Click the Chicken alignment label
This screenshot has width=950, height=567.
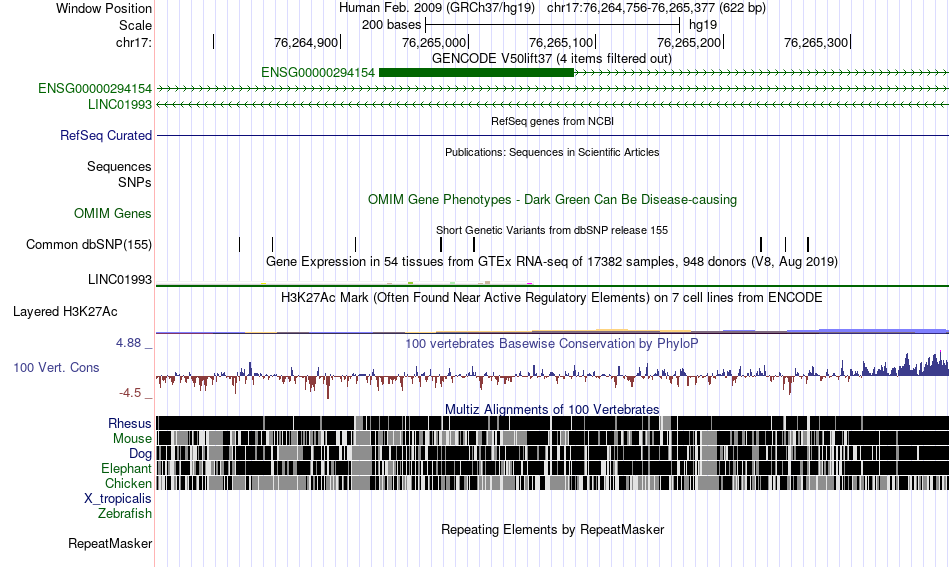[128, 483]
